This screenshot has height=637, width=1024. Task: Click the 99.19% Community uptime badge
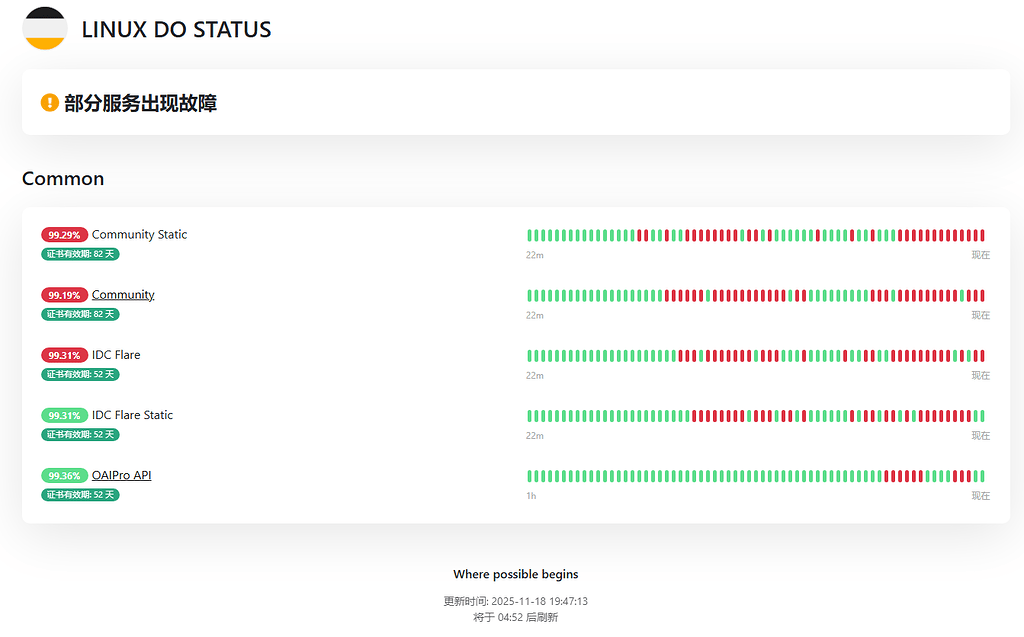point(64,295)
